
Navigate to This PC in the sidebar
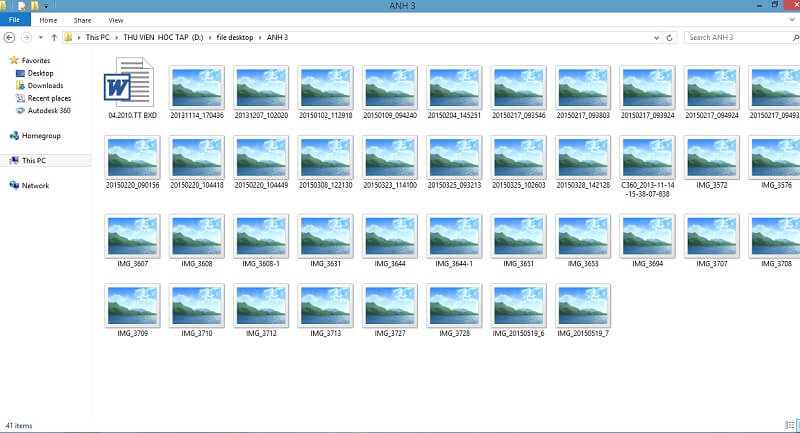coord(33,160)
